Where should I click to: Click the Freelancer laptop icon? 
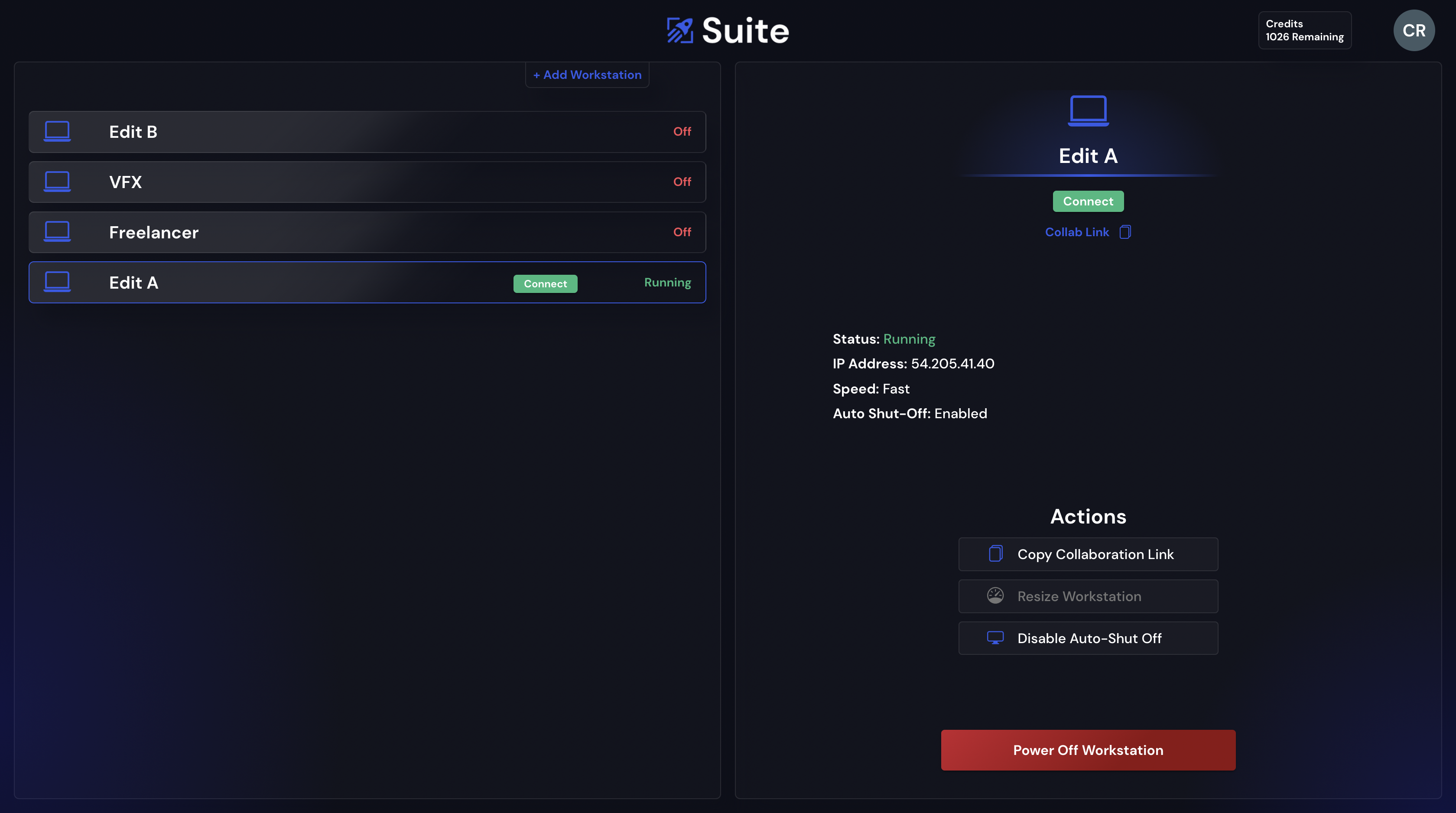[x=57, y=232]
